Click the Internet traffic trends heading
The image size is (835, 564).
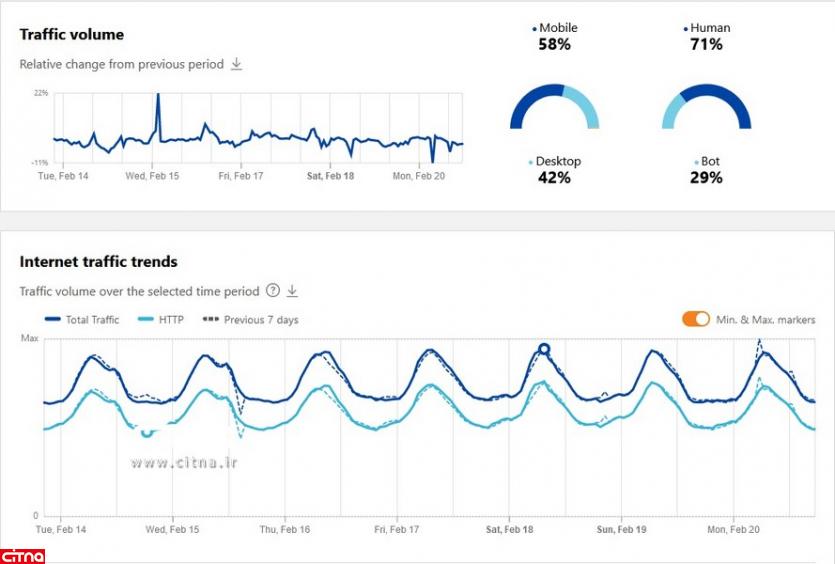98,262
